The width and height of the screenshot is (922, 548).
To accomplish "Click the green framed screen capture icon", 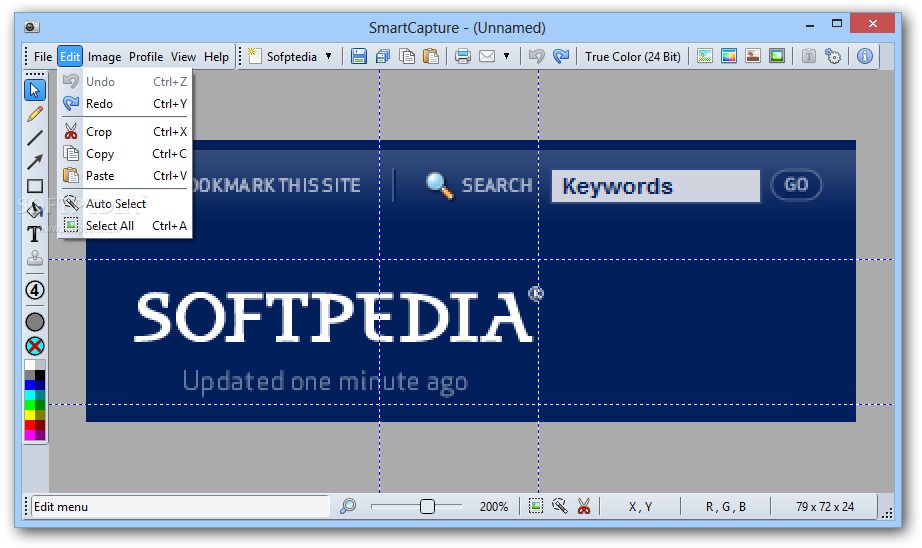I will click(777, 56).
